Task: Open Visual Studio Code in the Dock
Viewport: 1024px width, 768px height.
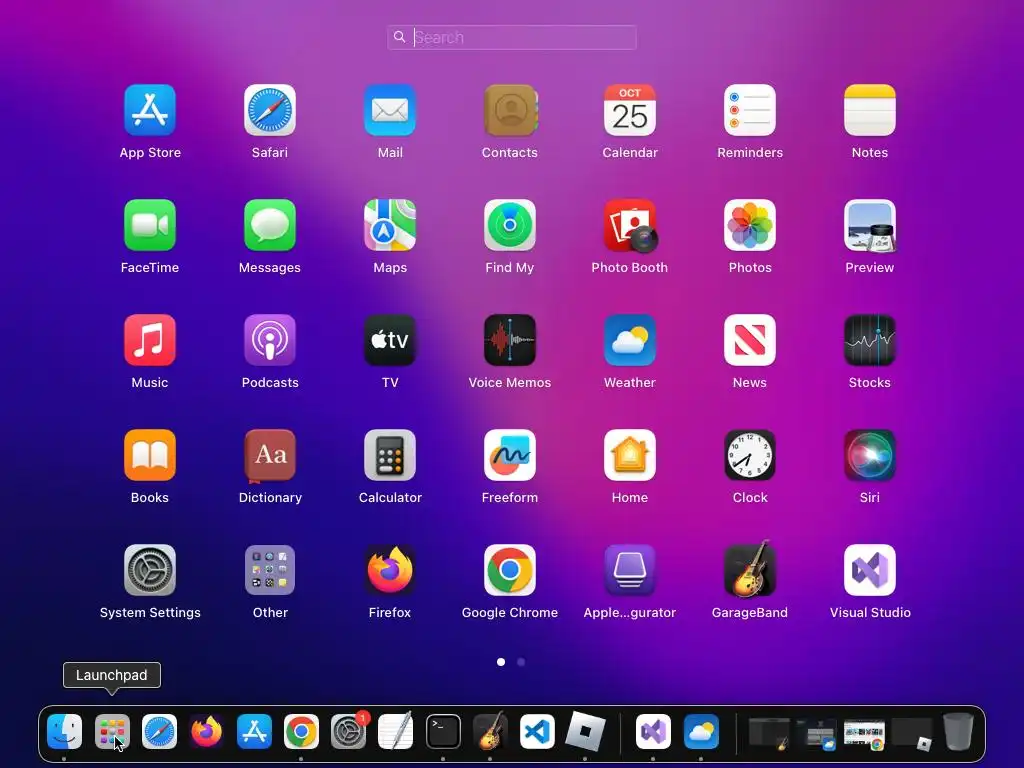Action: (x=537, y=731)
